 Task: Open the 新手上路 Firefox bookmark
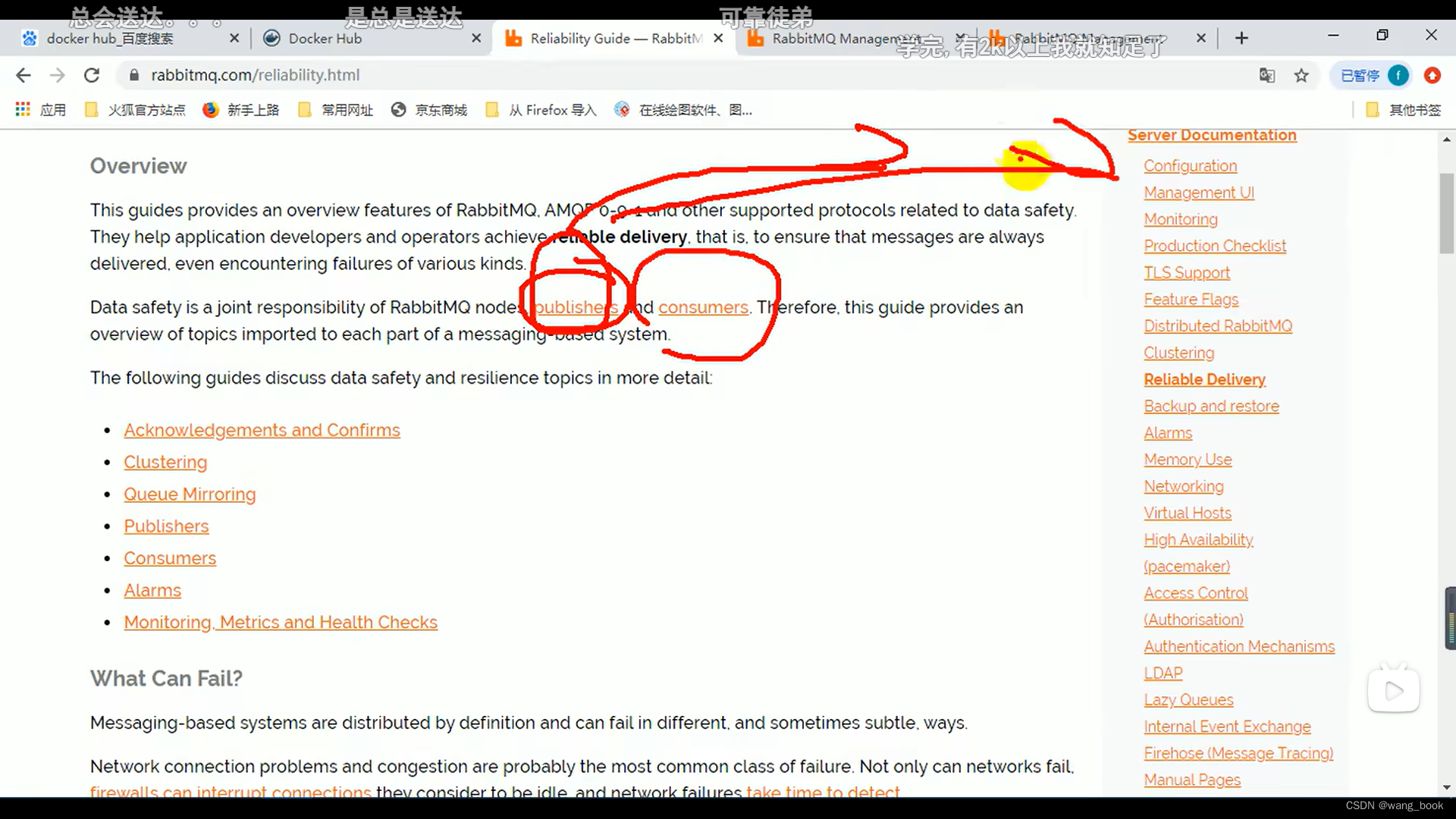click(241, 110)
